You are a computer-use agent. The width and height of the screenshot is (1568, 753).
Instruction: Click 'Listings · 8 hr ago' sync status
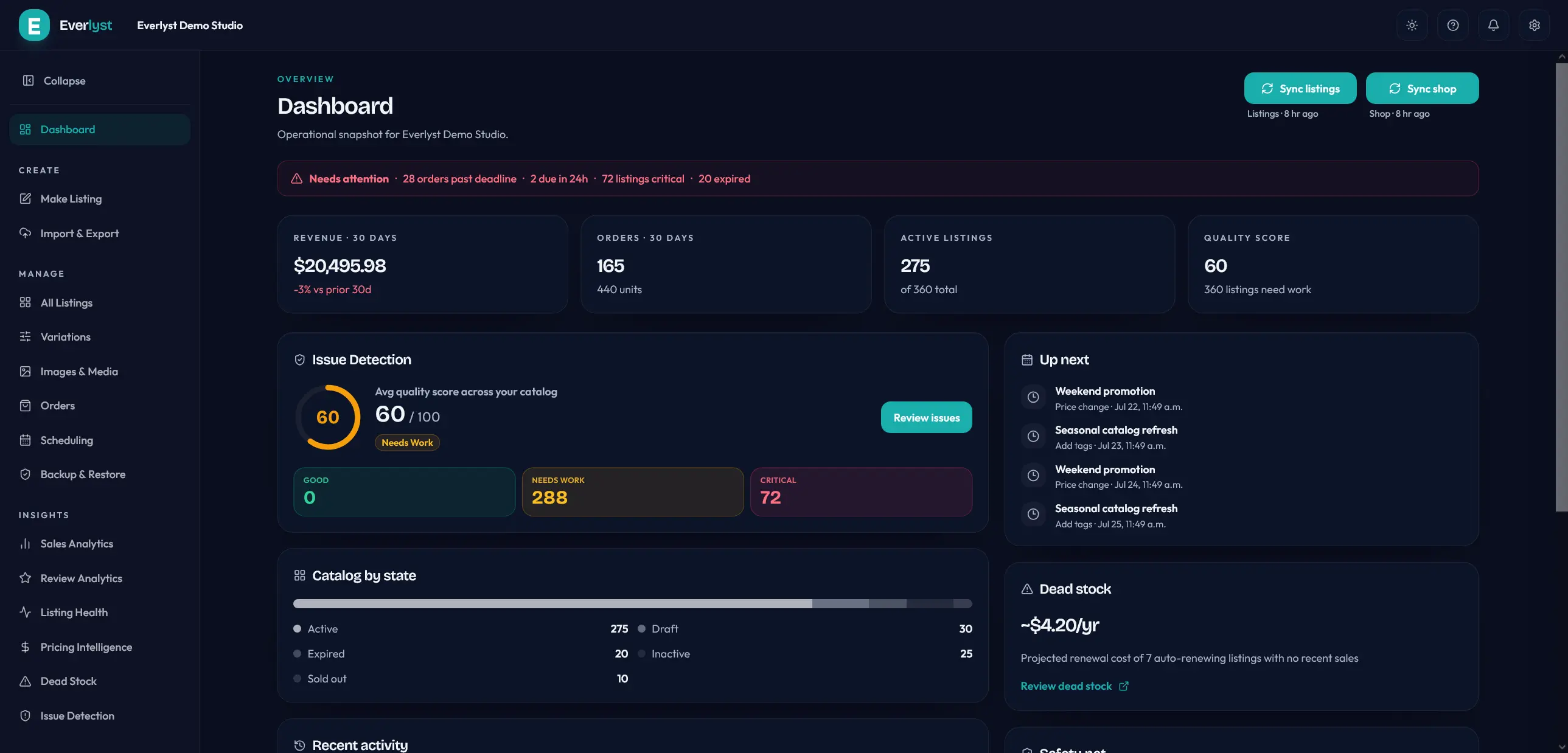(x=1283, y=114)
